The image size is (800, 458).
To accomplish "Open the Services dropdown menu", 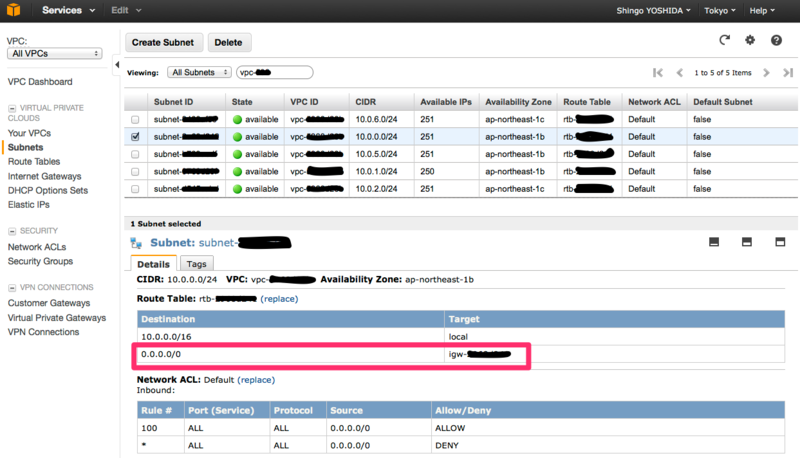I will (68, 10).
